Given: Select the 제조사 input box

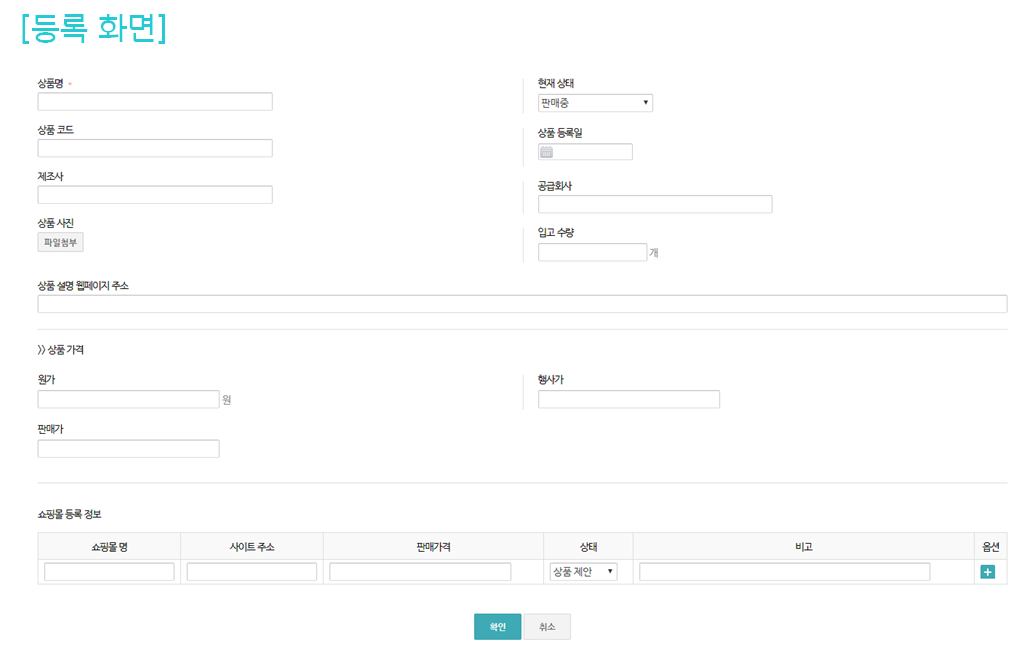Looking at the screenshot, I should (x=155, y=195).
